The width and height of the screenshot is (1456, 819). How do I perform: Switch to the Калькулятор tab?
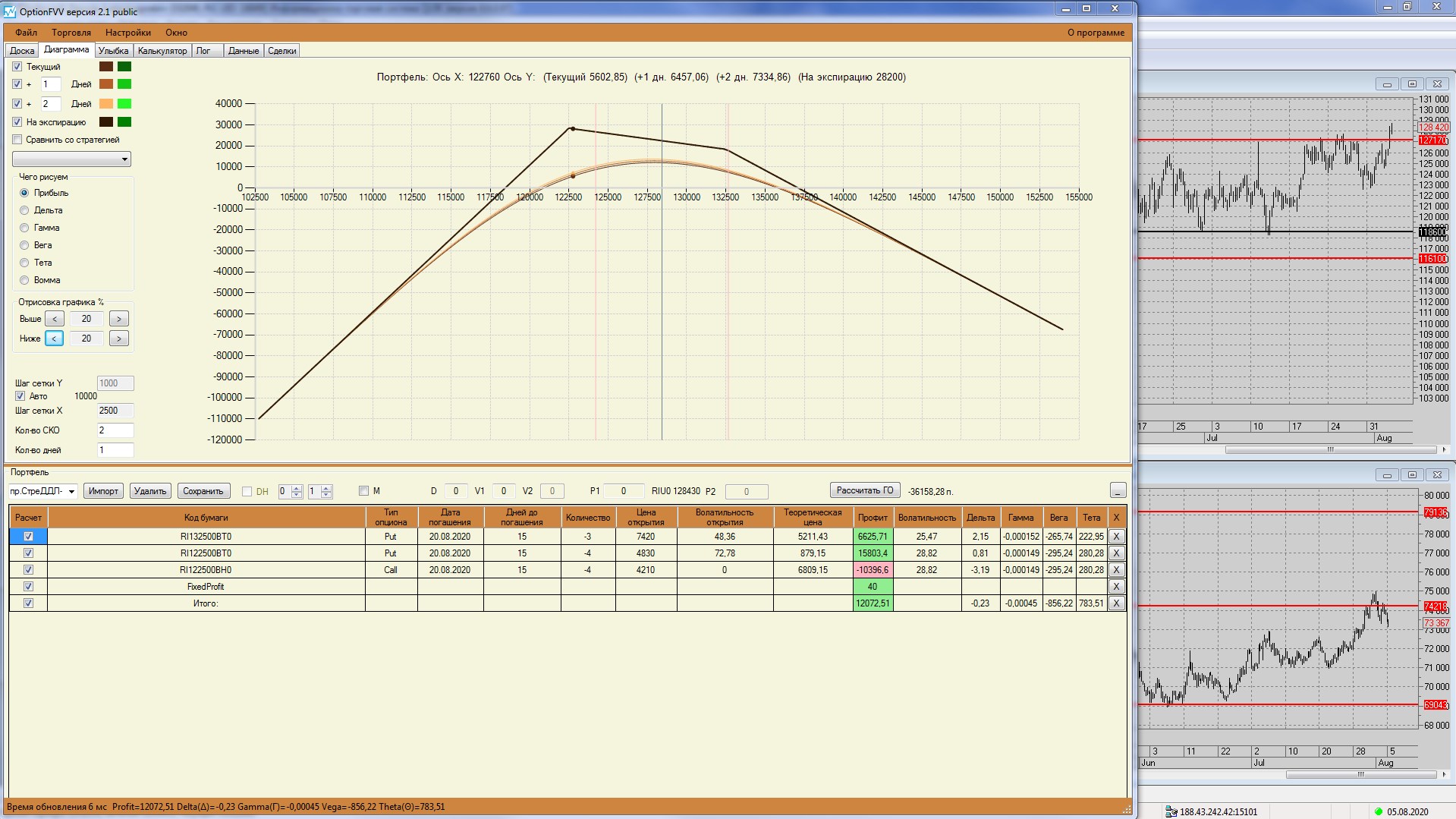tap(162, 51)
